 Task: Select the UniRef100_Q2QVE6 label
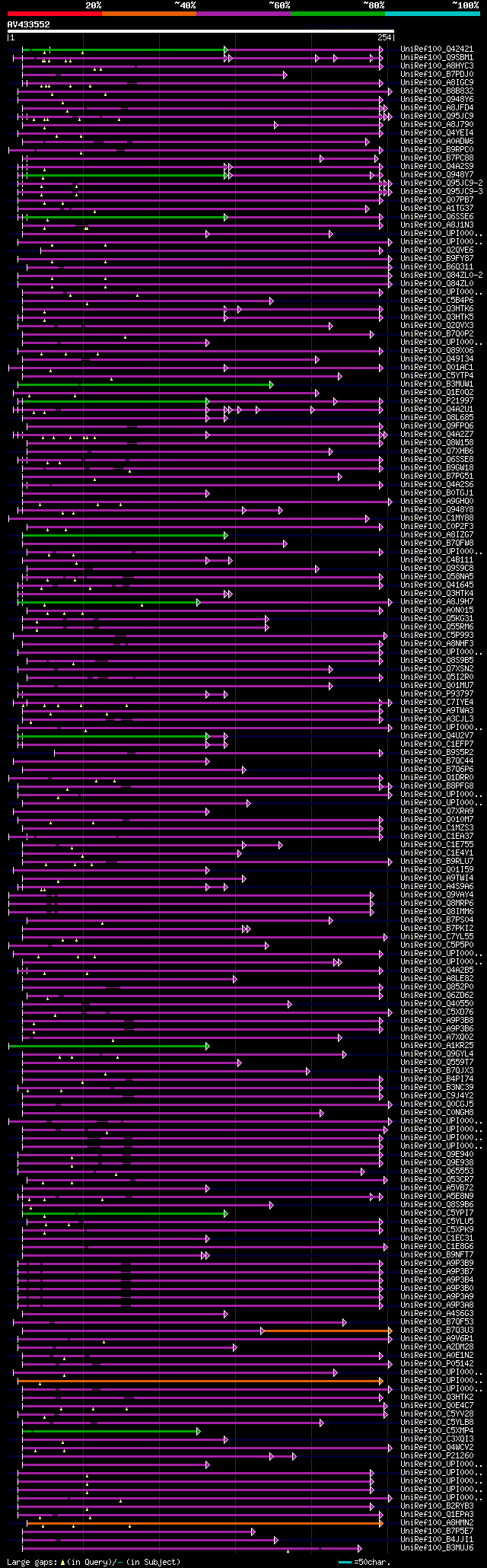(437, 250)
